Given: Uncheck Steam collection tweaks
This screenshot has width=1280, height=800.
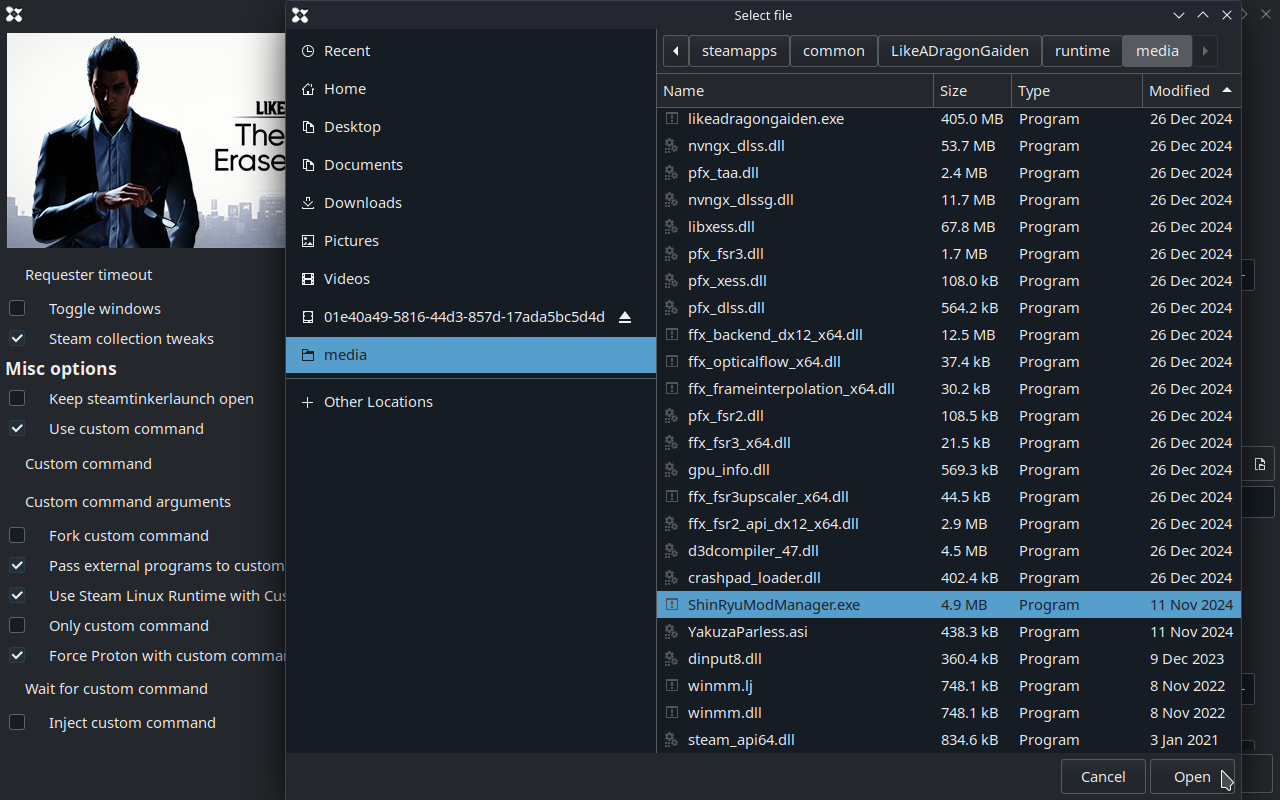Looking at the screenshot, I should tap(17, 339).
